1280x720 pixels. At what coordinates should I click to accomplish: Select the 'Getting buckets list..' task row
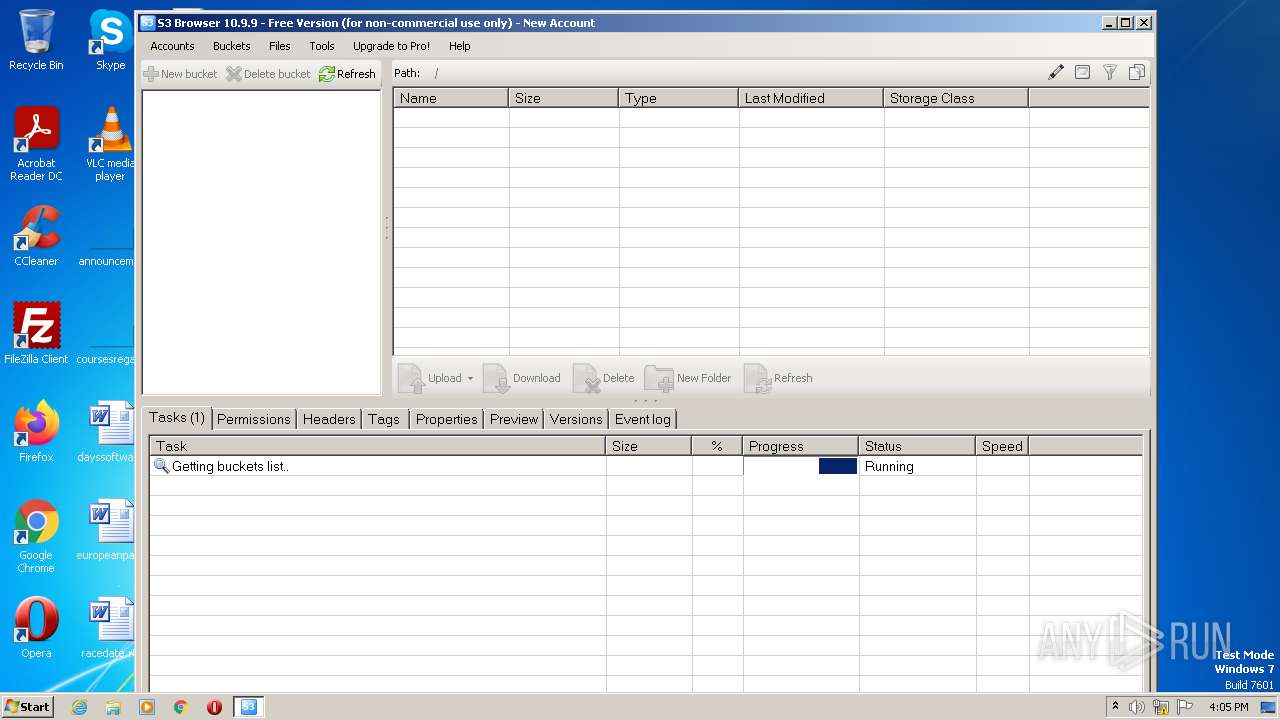click(x=646, y=466)
